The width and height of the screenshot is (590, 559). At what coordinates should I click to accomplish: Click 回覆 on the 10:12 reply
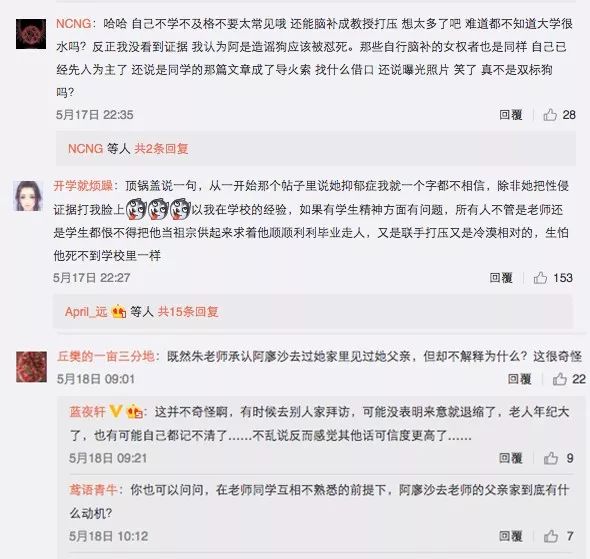pyautogui.click(x=511, y=536)
